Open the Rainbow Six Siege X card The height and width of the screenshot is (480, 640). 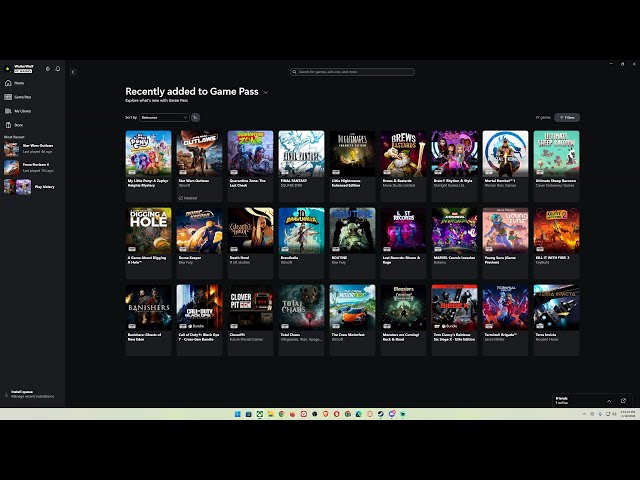455,320
